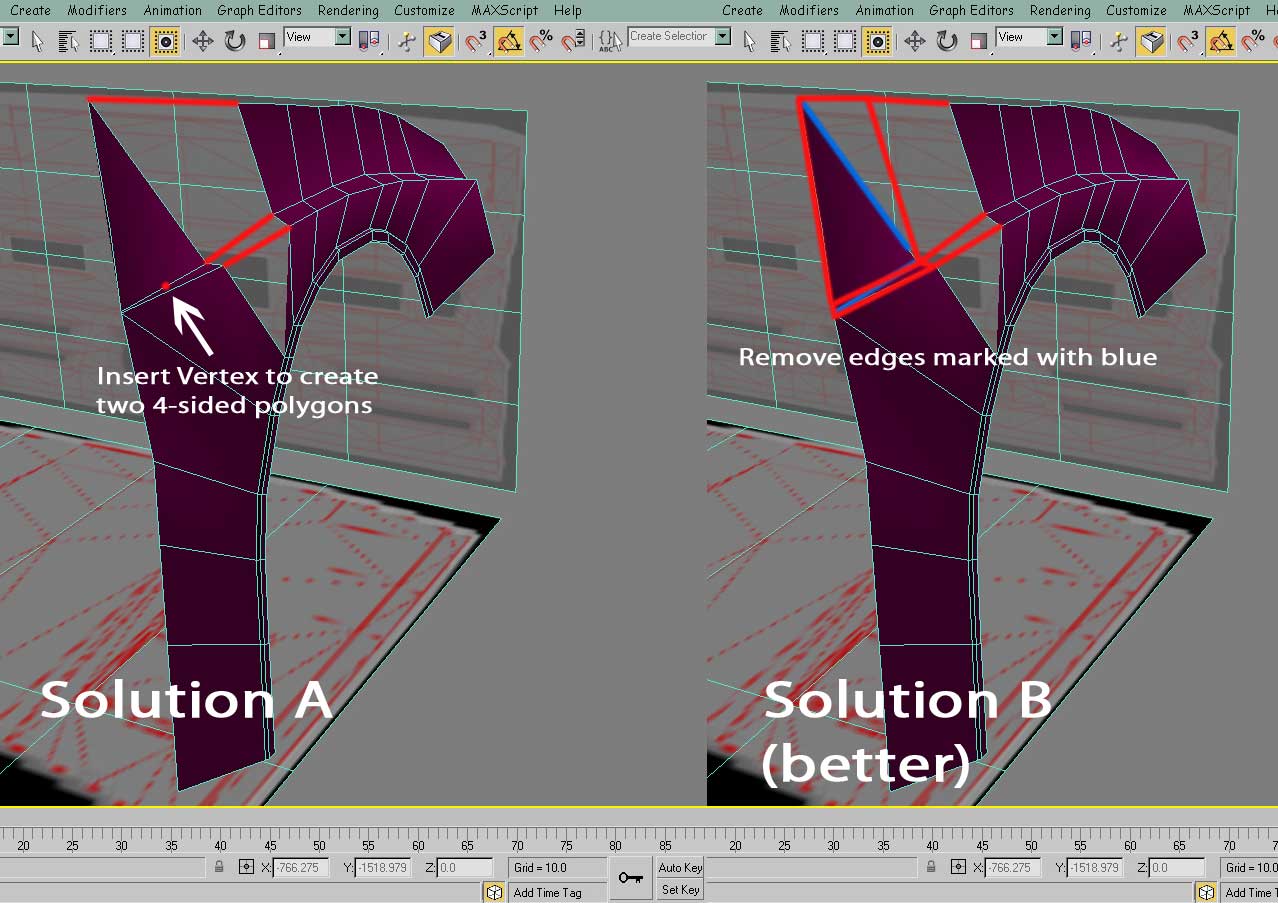Viewport: 1278px width, 903px height.
Task: Expand selection filter dropdown at far left of toolbar
Action: coord(11,37)
